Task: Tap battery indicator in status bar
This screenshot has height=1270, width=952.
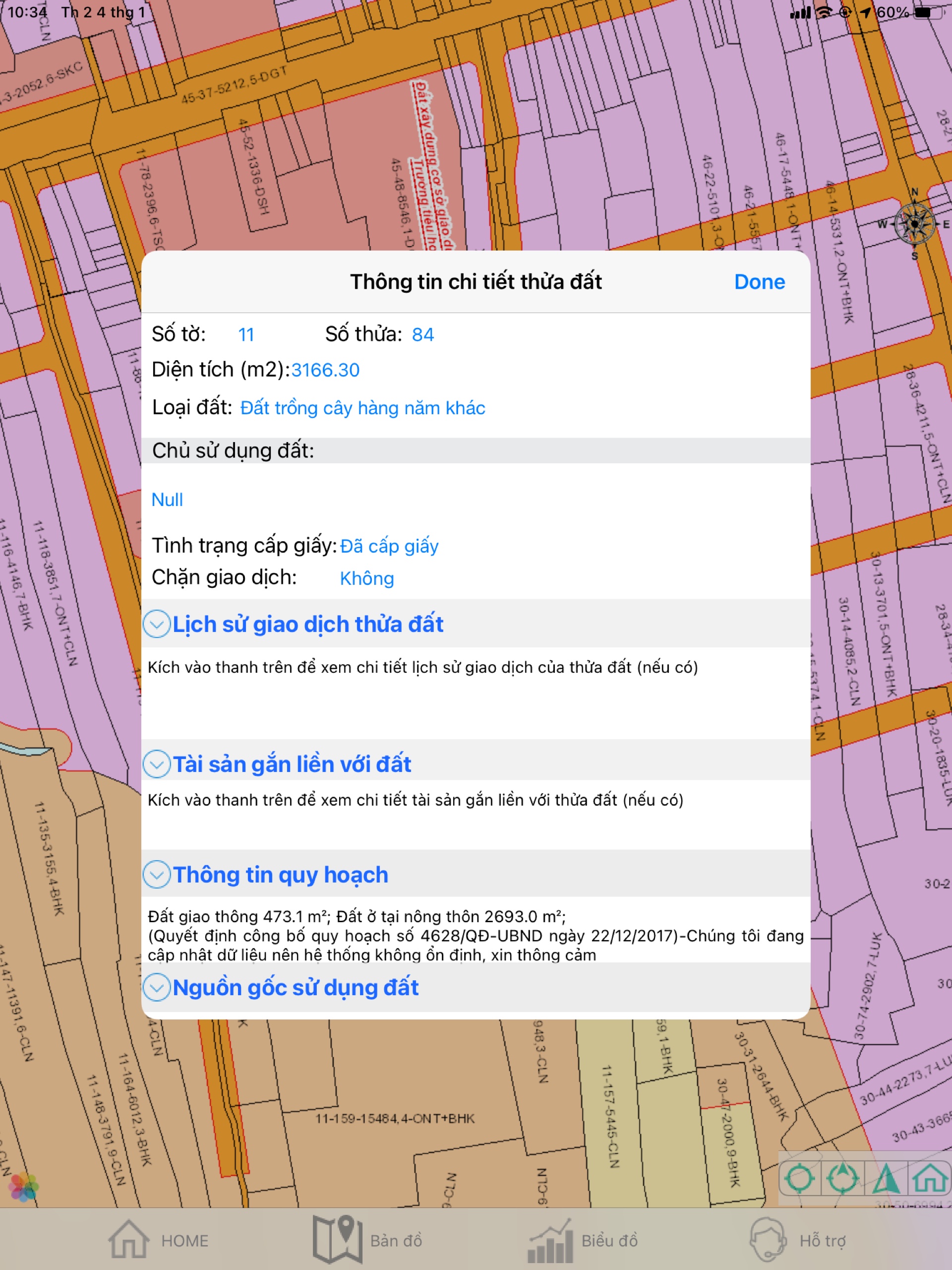Action: 929,12
